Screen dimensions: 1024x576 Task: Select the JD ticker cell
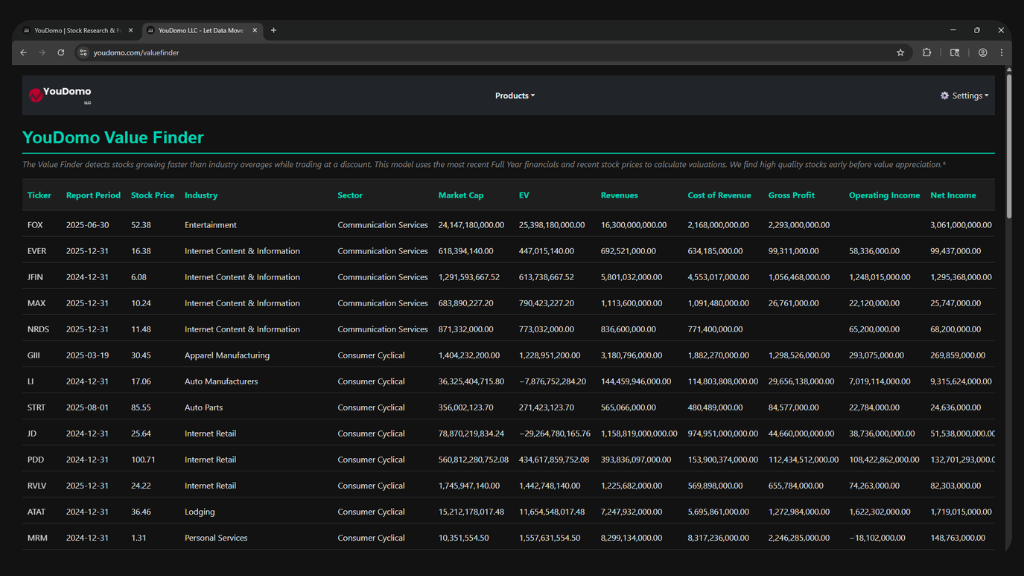tap(32, 434)
